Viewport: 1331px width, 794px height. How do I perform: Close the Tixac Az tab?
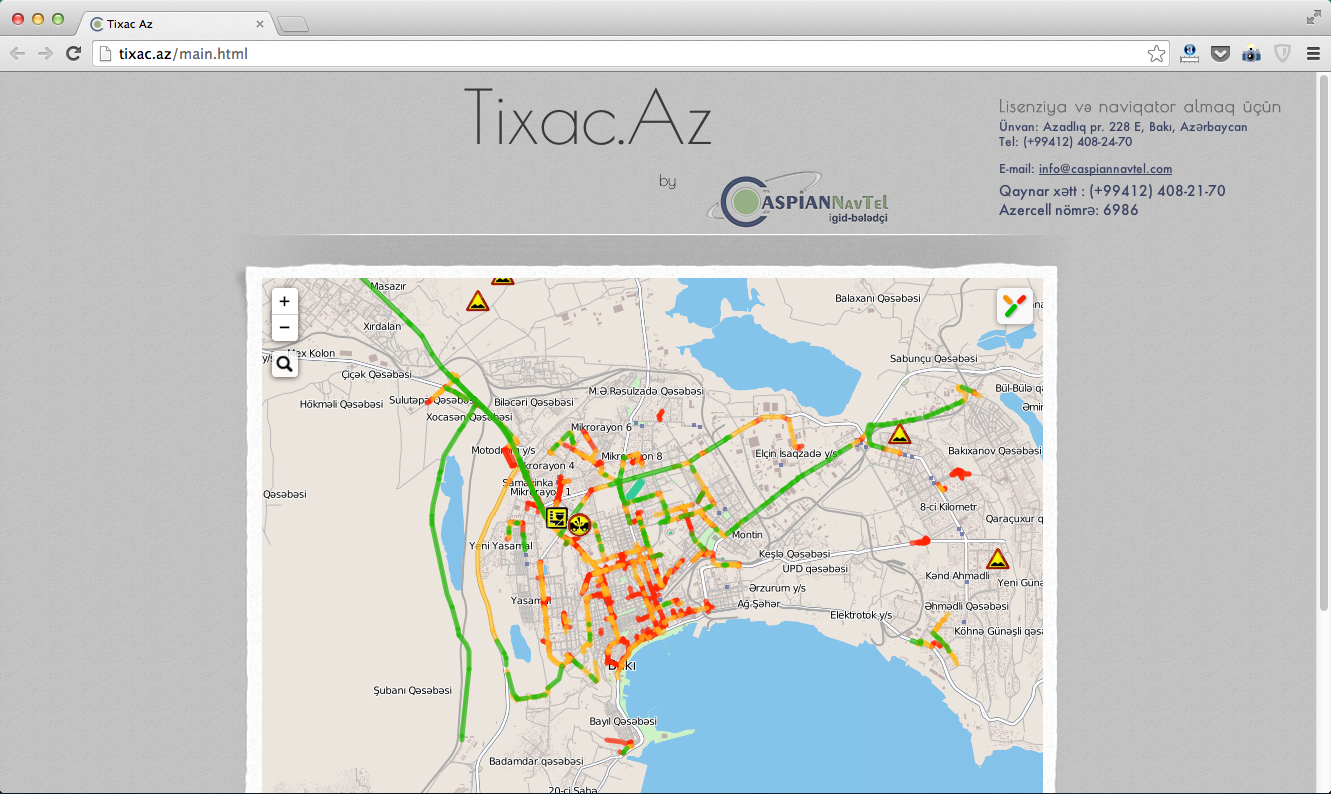coord(261,23)
